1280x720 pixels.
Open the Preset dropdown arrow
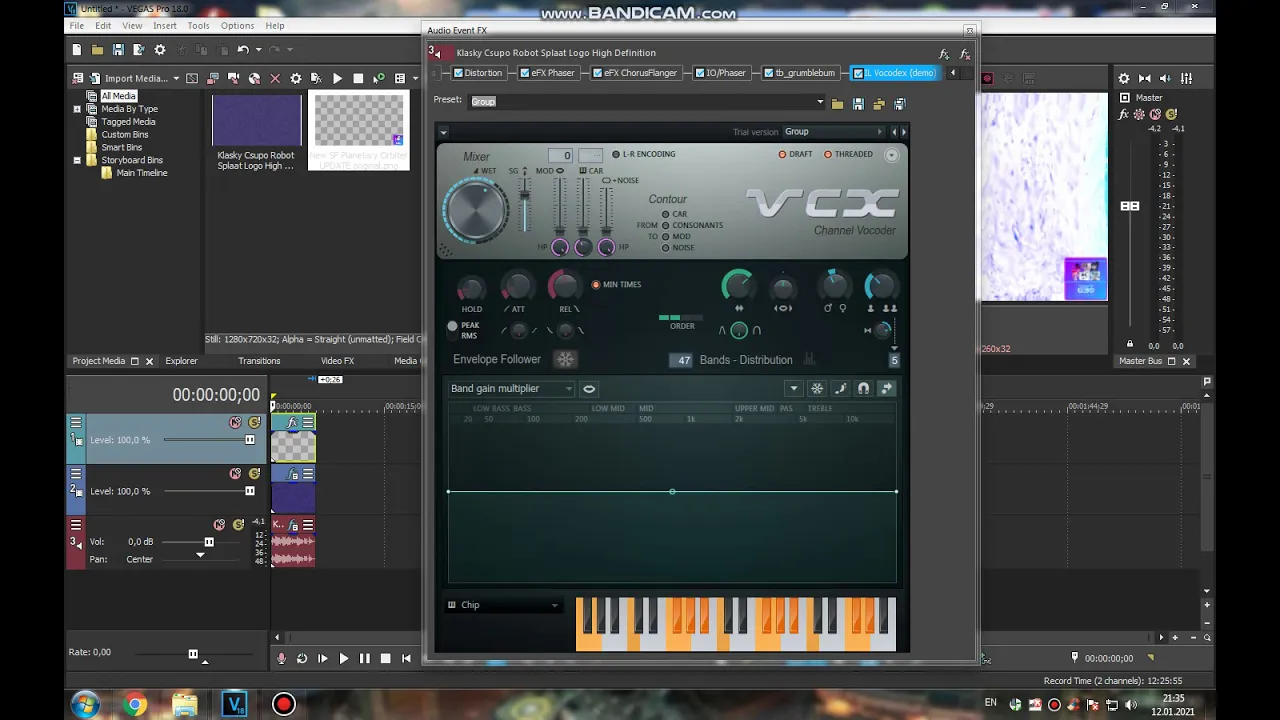click(820, 102)
